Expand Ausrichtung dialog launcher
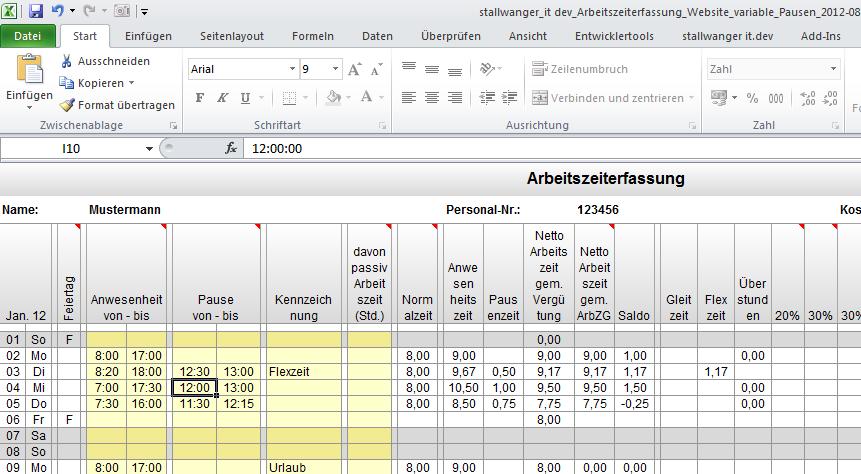This screenshot has height=474, width=861. [692, 126]
